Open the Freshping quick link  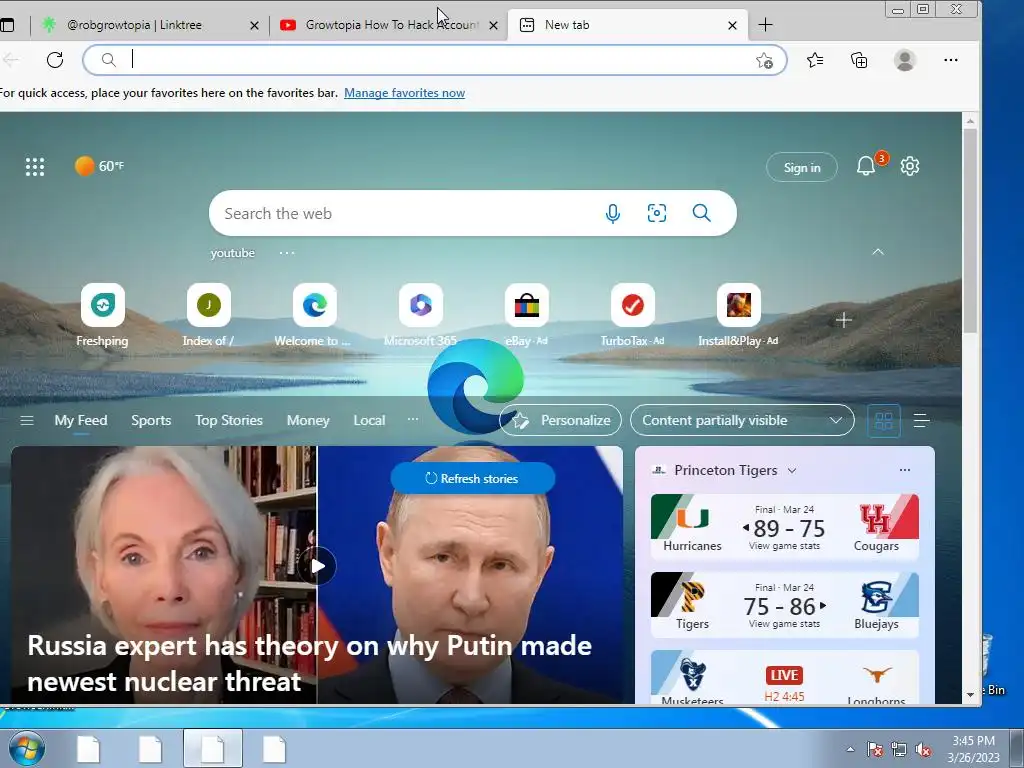103,315
